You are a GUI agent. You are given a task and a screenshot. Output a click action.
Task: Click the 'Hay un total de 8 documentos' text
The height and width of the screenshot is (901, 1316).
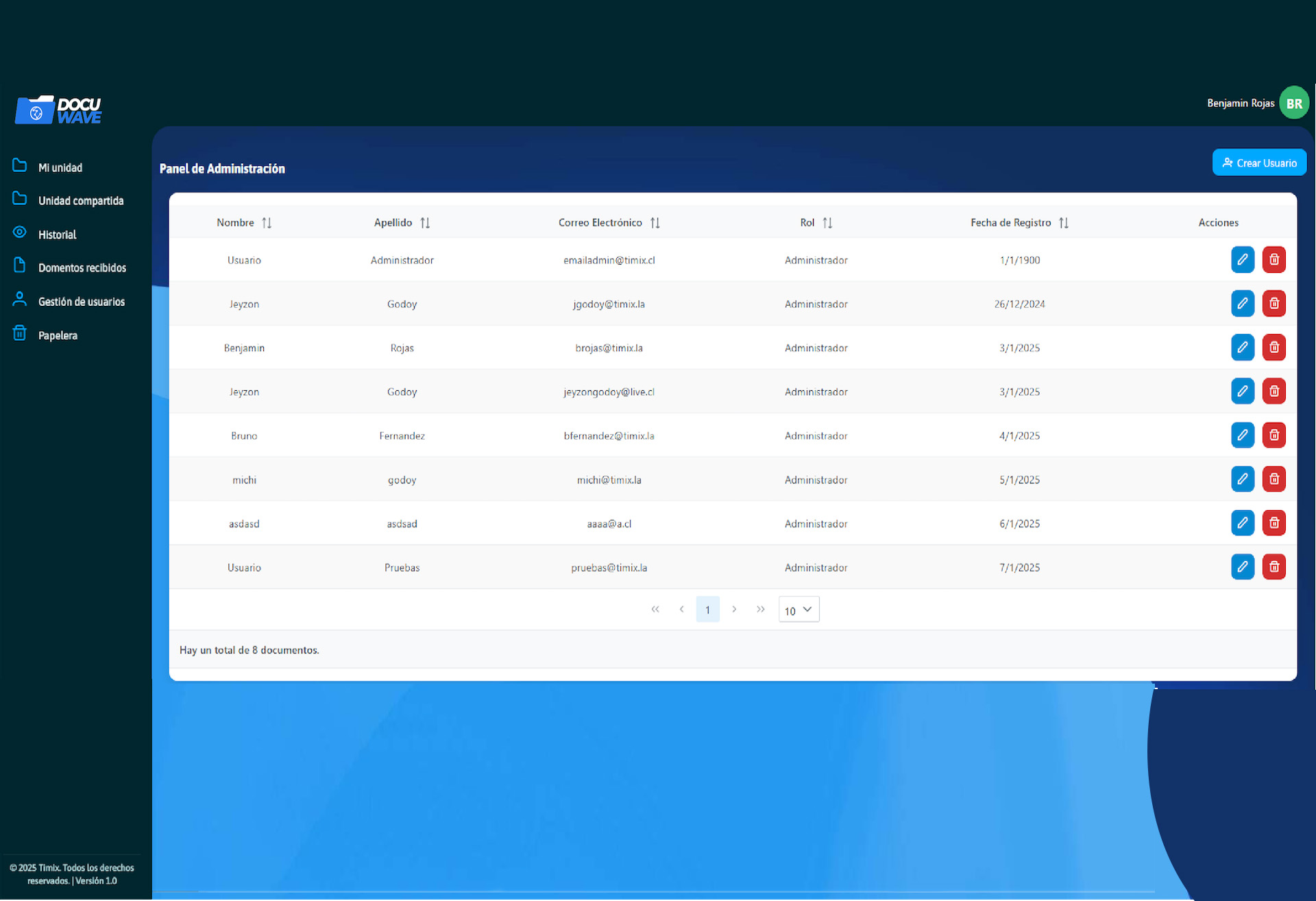click(x=249, y=650)
